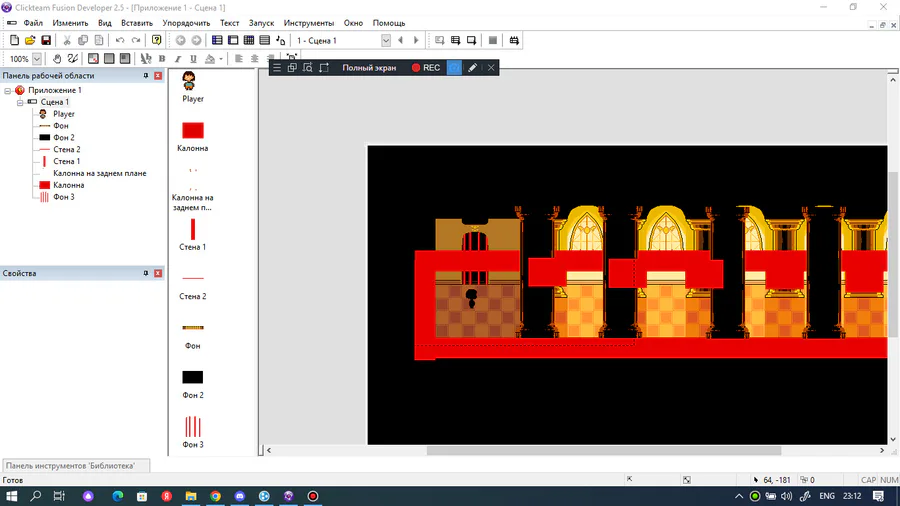The image size is (900, 506).
Task: Select Фон 3 in the workspace tree
Action: (64, 197)
